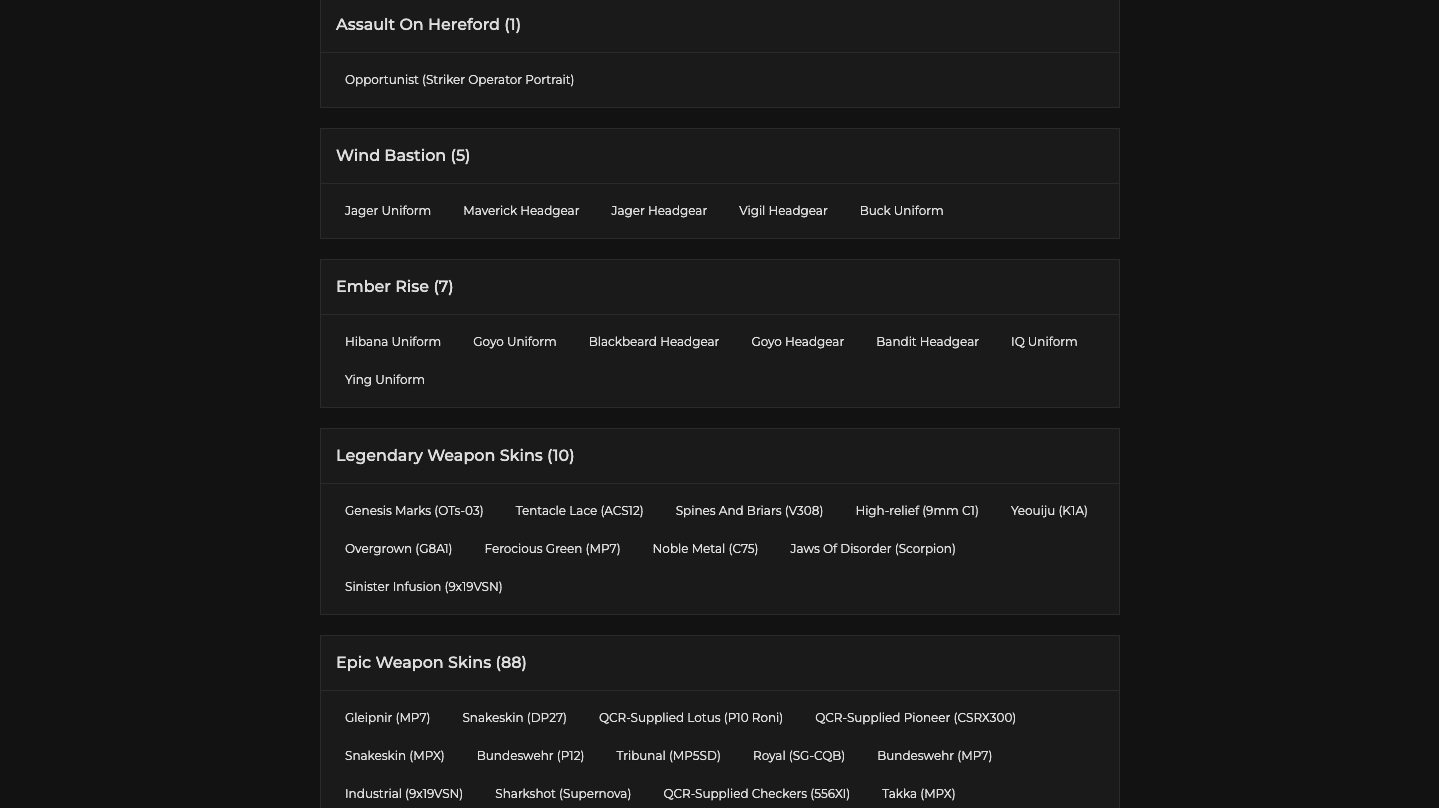The width and height of the screenshot is (1439, 808).
Task: Choose the Sharkshot (Supernova) skin
Action: 563,794
